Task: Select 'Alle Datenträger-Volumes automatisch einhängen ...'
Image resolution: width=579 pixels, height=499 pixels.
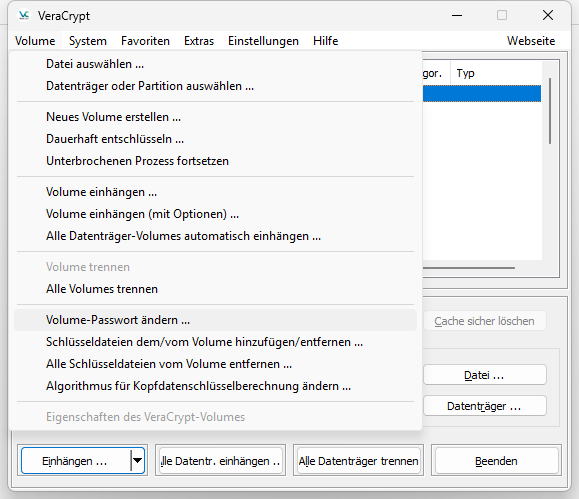Action: point(215,236)
